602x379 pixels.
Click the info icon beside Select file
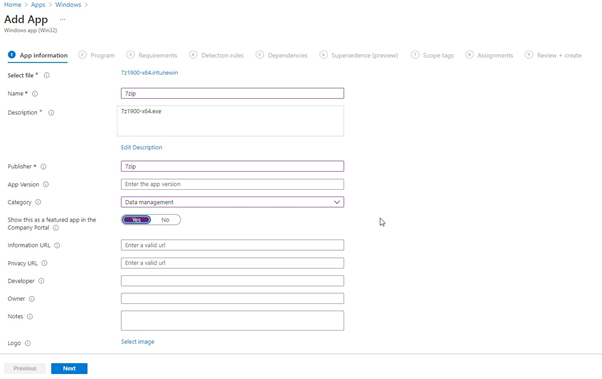[x=46, y=75]
